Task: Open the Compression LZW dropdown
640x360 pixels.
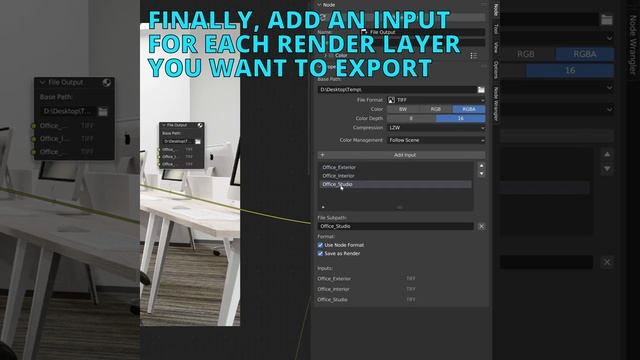Action: point(436,128)
